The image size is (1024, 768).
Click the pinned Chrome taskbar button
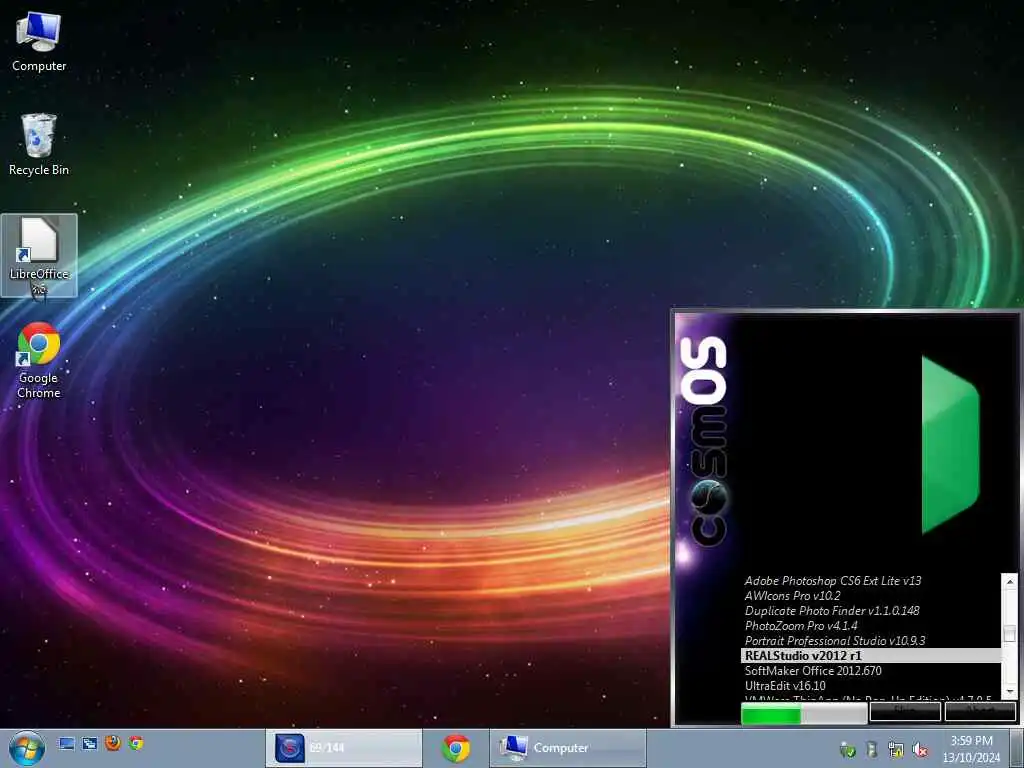point(456,748)
